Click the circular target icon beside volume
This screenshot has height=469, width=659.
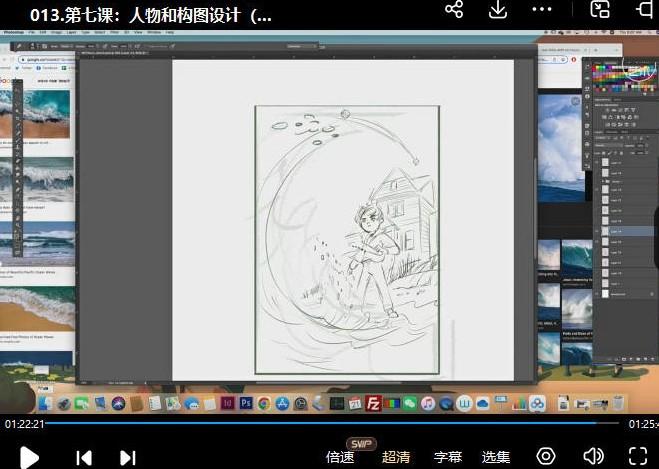pyautogui.click(x=546, y=457)
